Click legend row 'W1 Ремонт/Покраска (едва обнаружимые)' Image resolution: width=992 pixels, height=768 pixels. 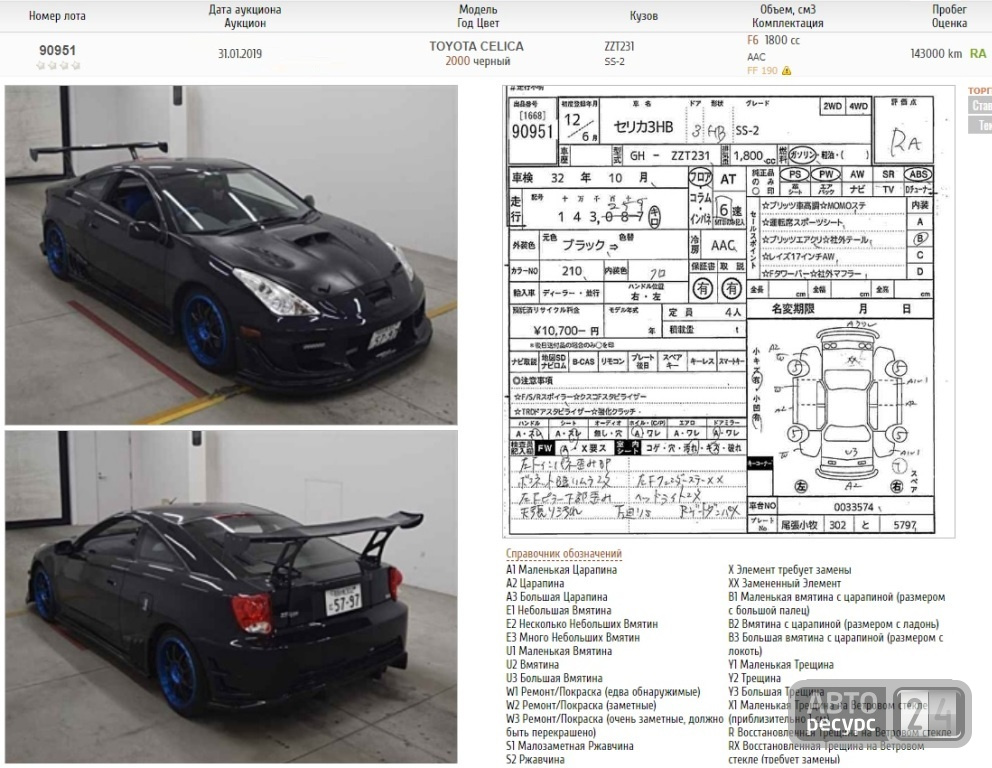click(603, 691)
